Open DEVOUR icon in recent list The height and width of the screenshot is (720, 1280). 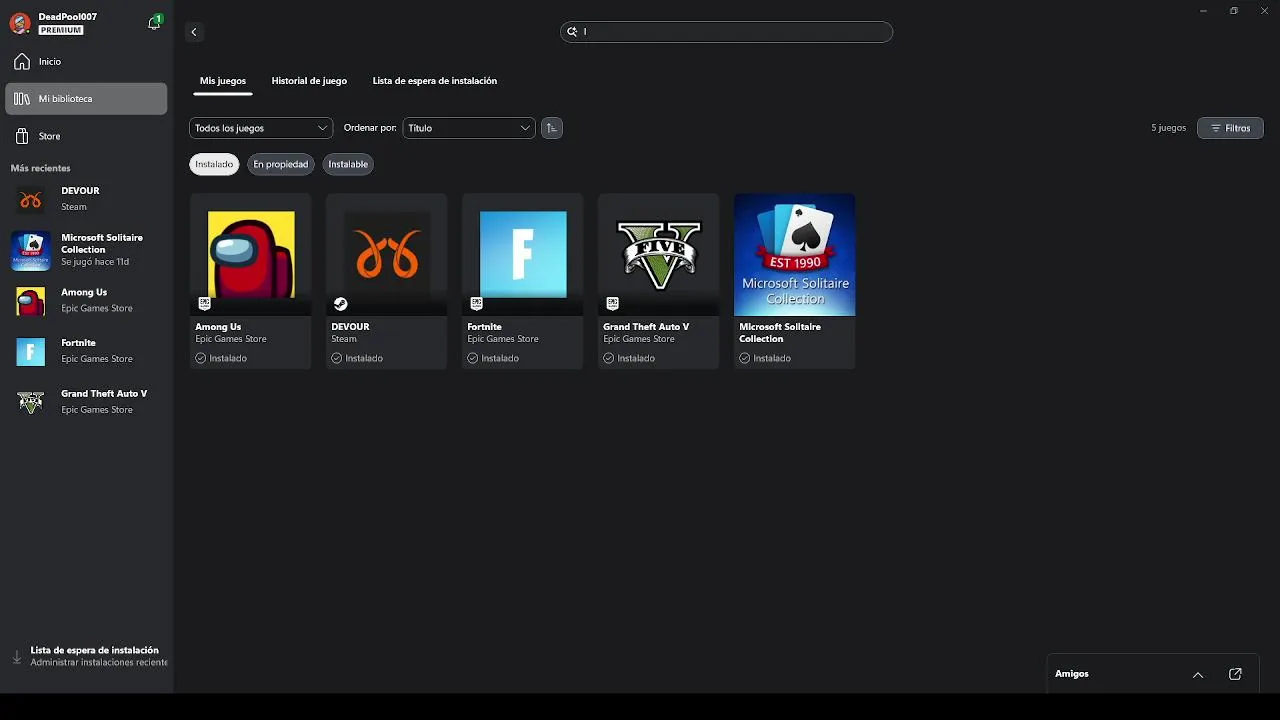click(30, 200)
